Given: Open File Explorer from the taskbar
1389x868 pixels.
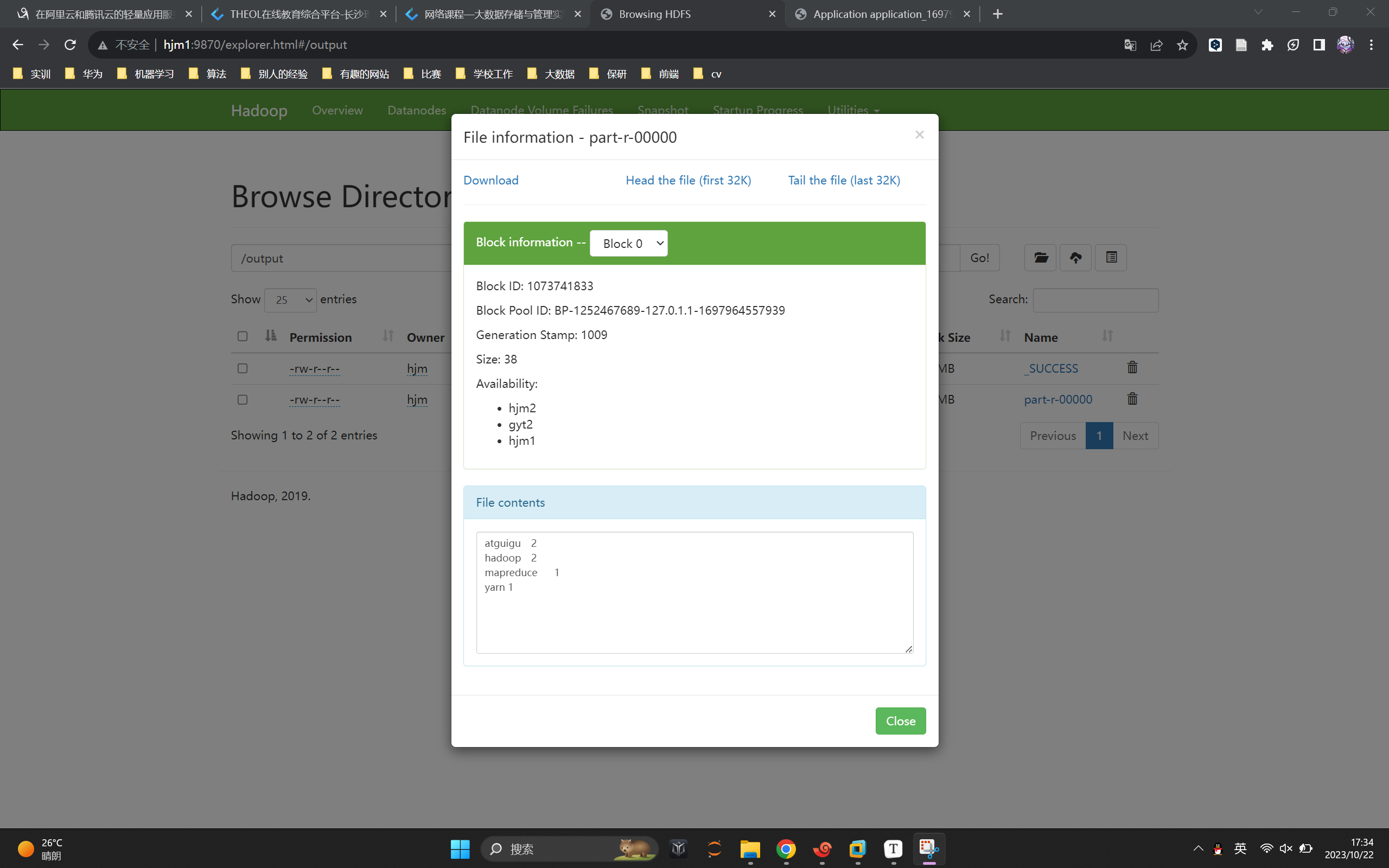Looking at the screenshot, I should (750, 848).
